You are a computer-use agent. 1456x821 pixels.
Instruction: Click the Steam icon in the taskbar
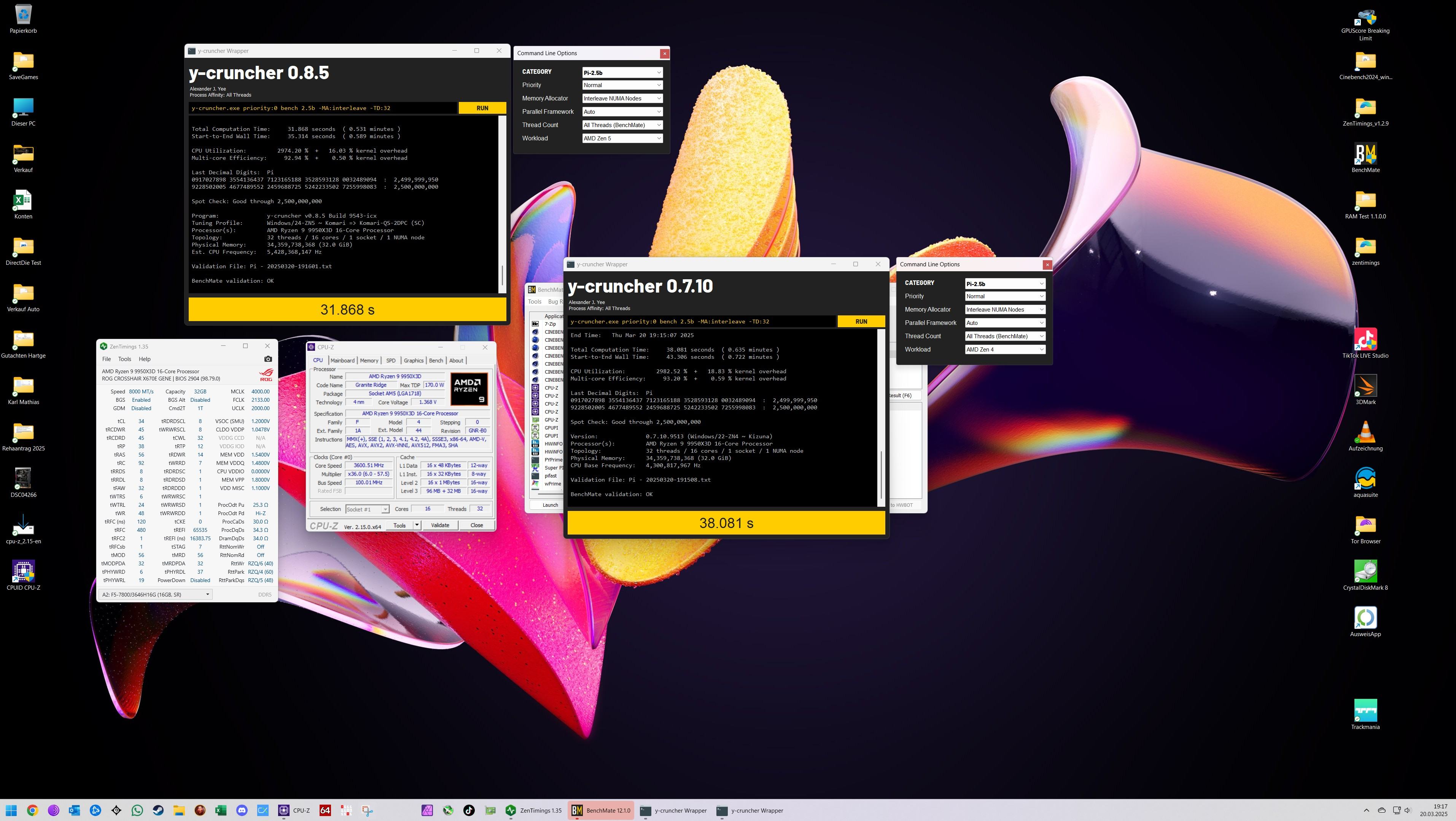click(158, 810)
